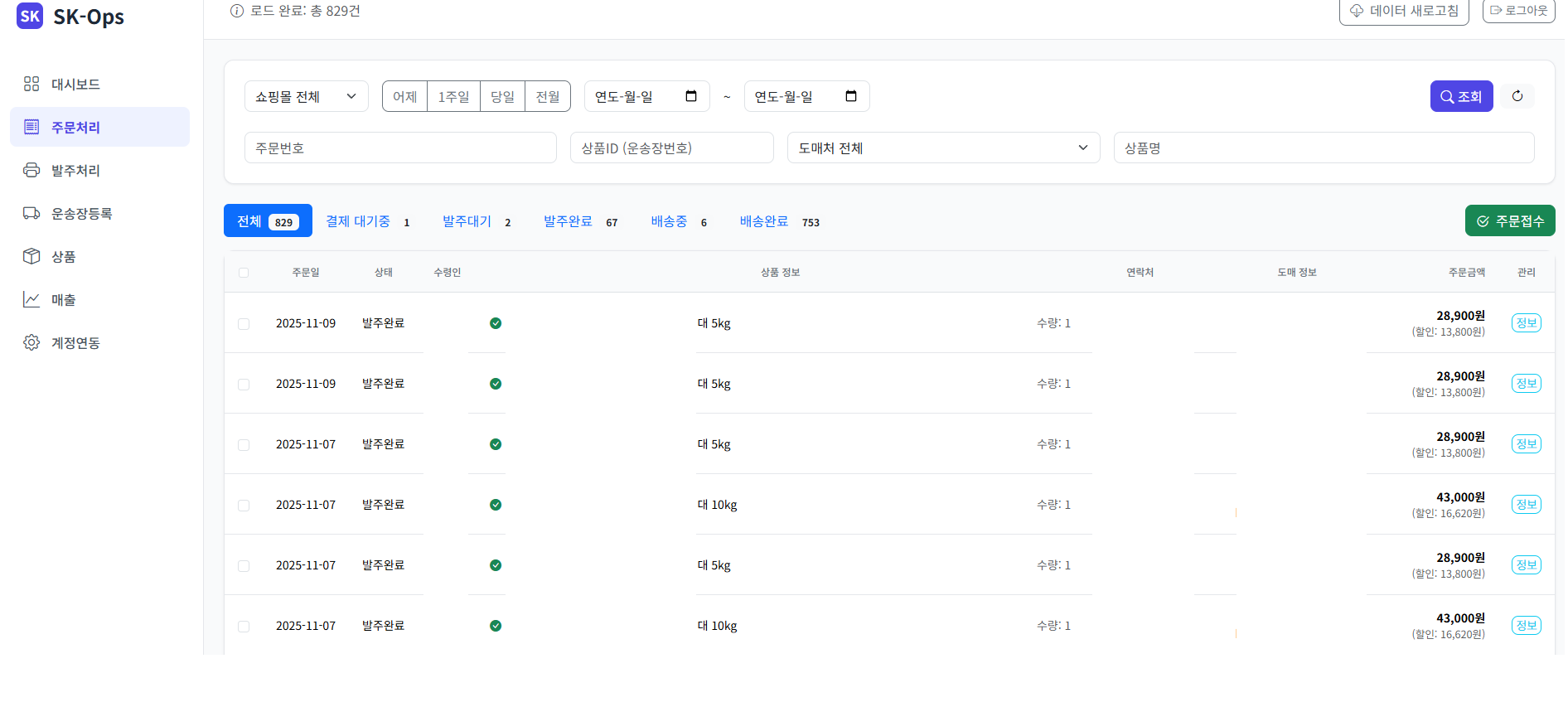Open 상품 box icon in sidebar
1568x707 pixels.
pos(31,256)
